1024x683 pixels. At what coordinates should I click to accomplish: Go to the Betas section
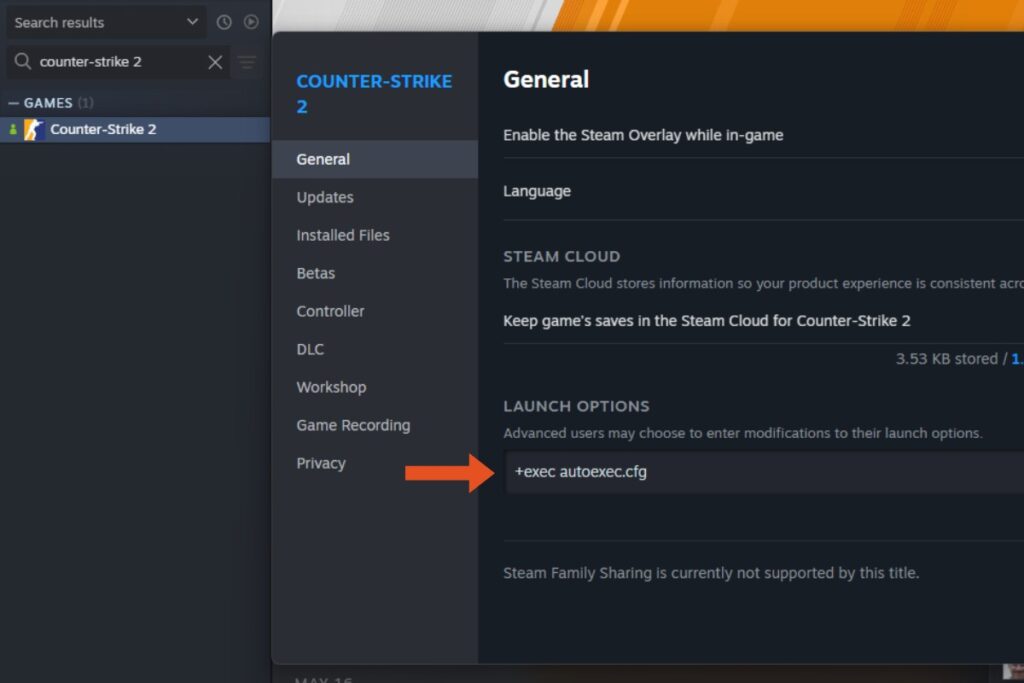(x=315, y=273)
